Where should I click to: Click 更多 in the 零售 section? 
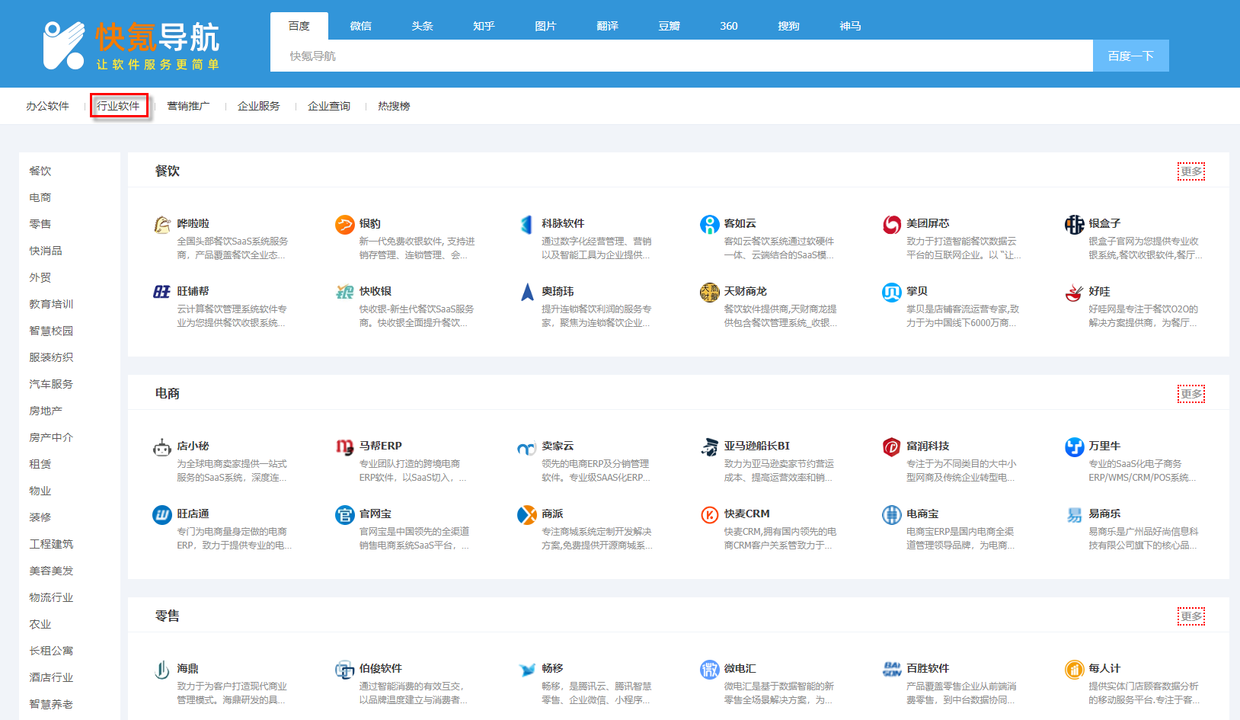(x=1191, y=616)
